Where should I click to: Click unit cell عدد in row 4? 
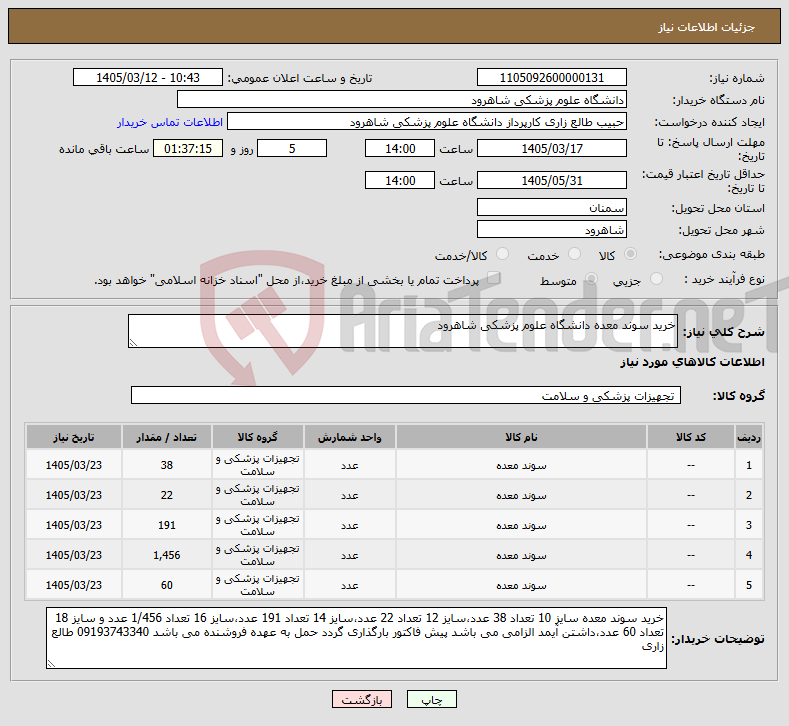[x=349, y=555]
